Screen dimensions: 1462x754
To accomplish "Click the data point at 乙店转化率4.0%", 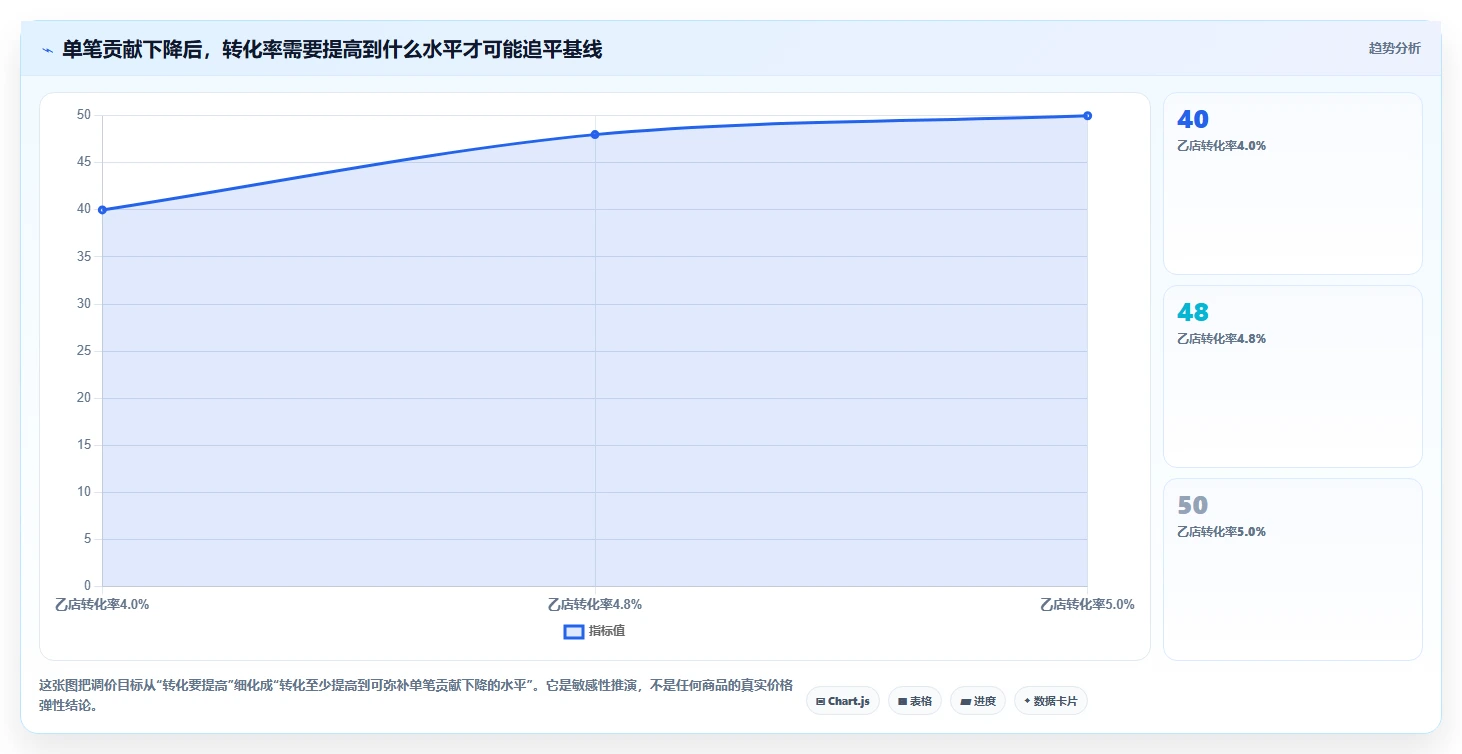I will click(x=102, y=210).
